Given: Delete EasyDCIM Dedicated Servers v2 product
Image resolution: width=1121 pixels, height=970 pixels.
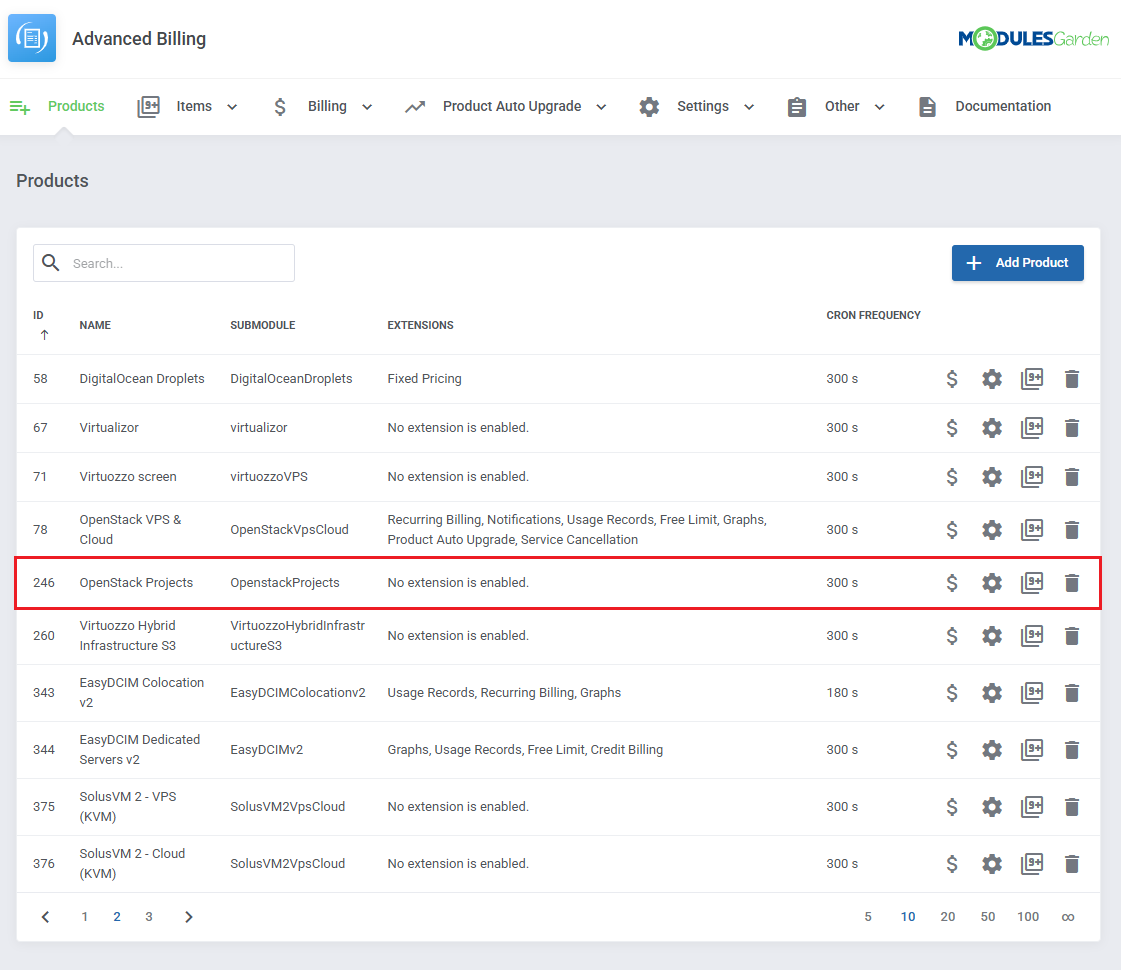Looking at the screenshot, I should (1072, 750).
